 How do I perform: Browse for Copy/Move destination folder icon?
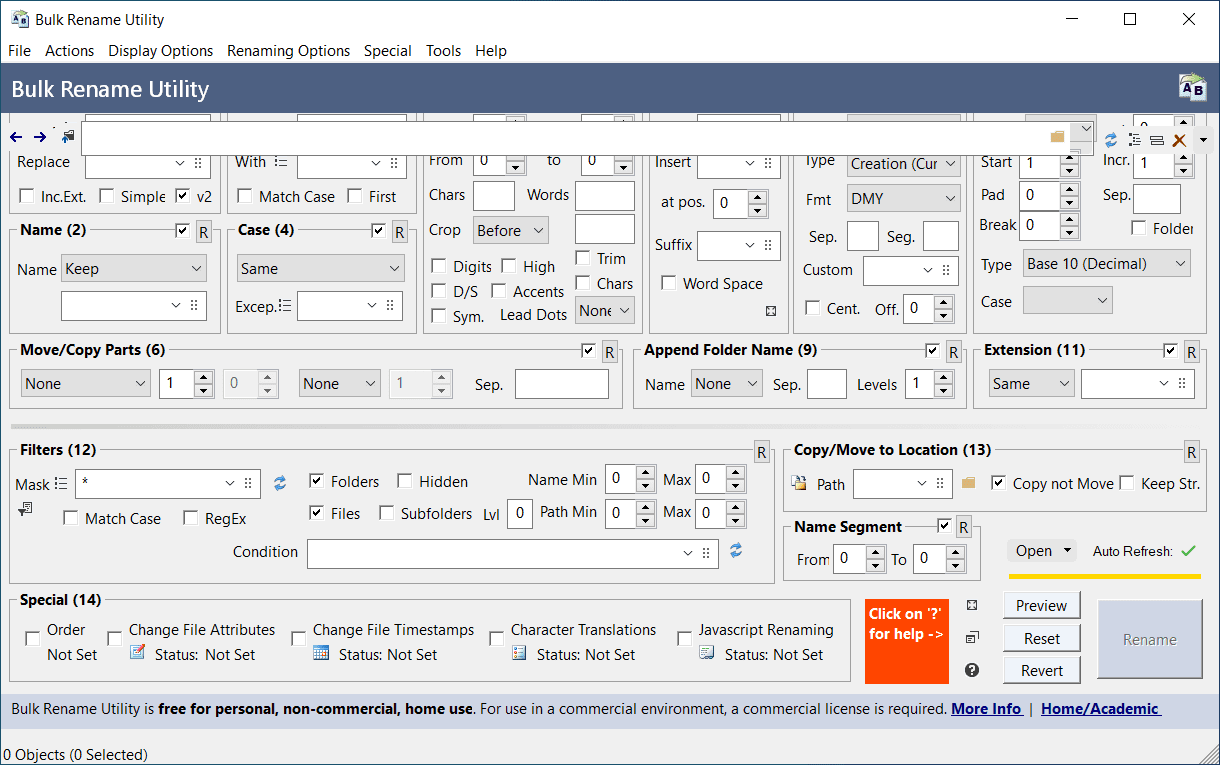[968, 483]
